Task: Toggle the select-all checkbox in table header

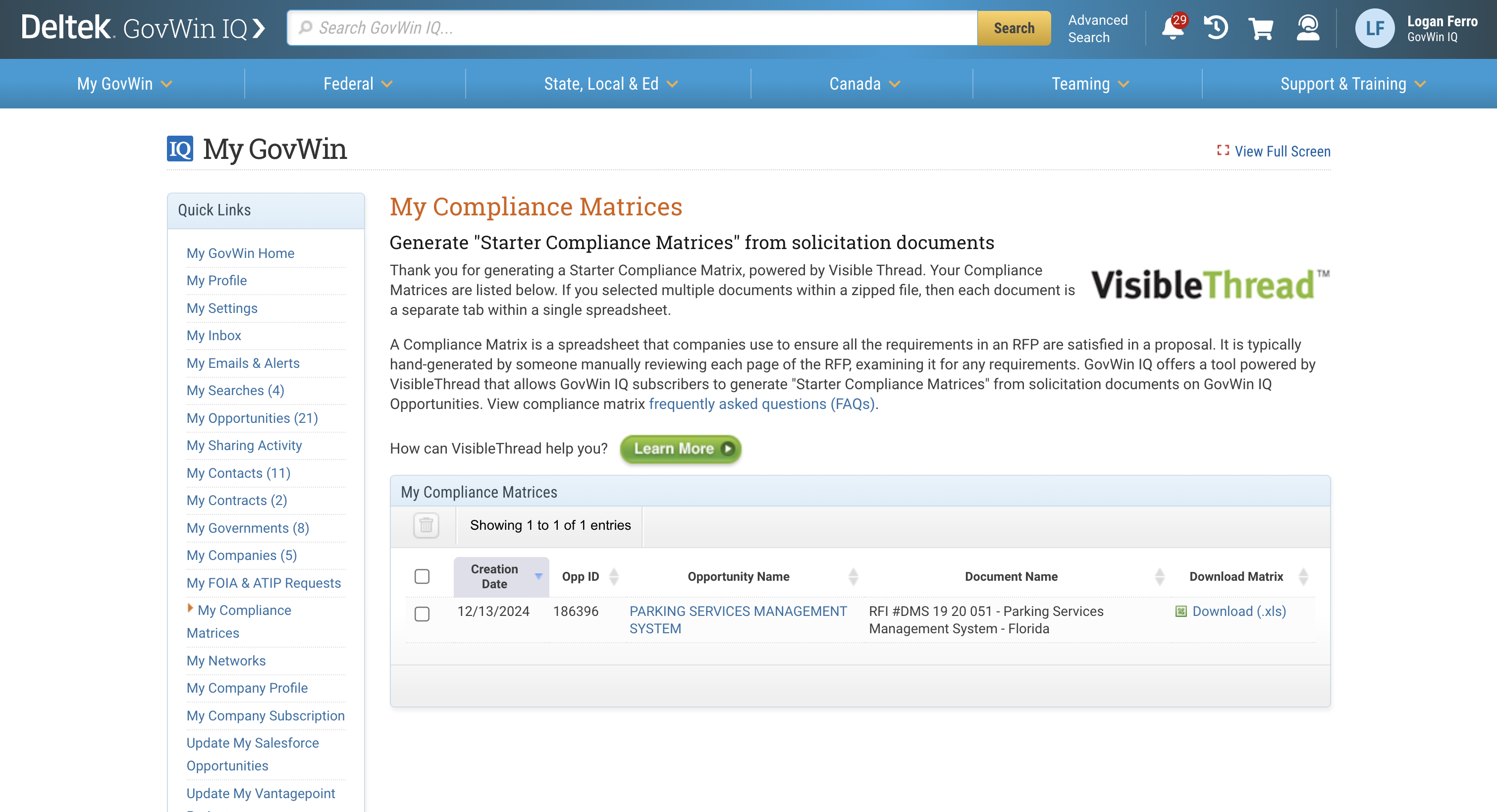Action: 422,576
